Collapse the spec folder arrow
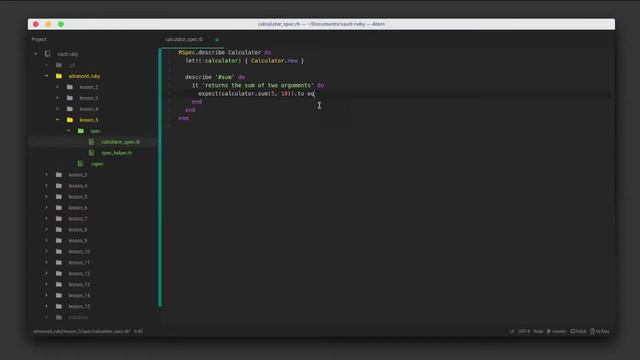 click(x=69, y=131)
